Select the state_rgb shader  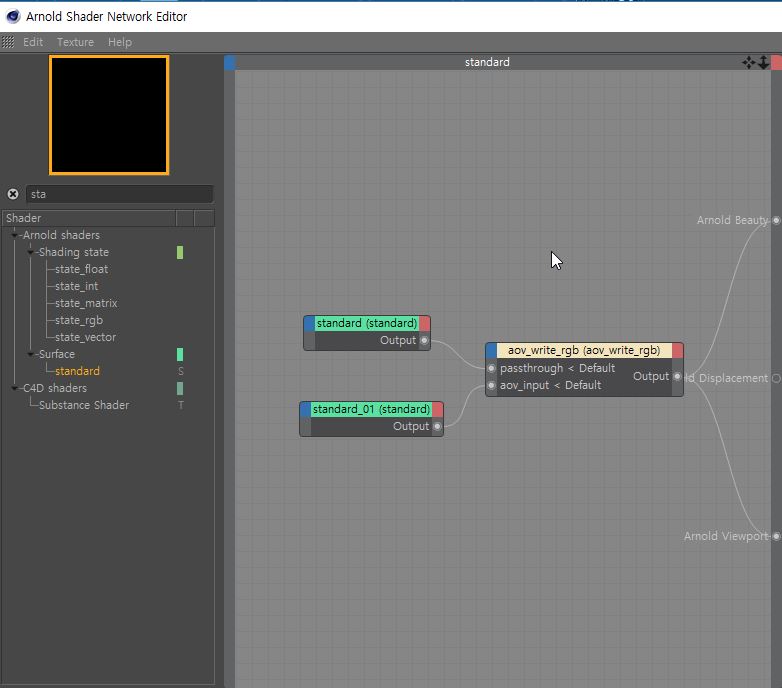79,320
